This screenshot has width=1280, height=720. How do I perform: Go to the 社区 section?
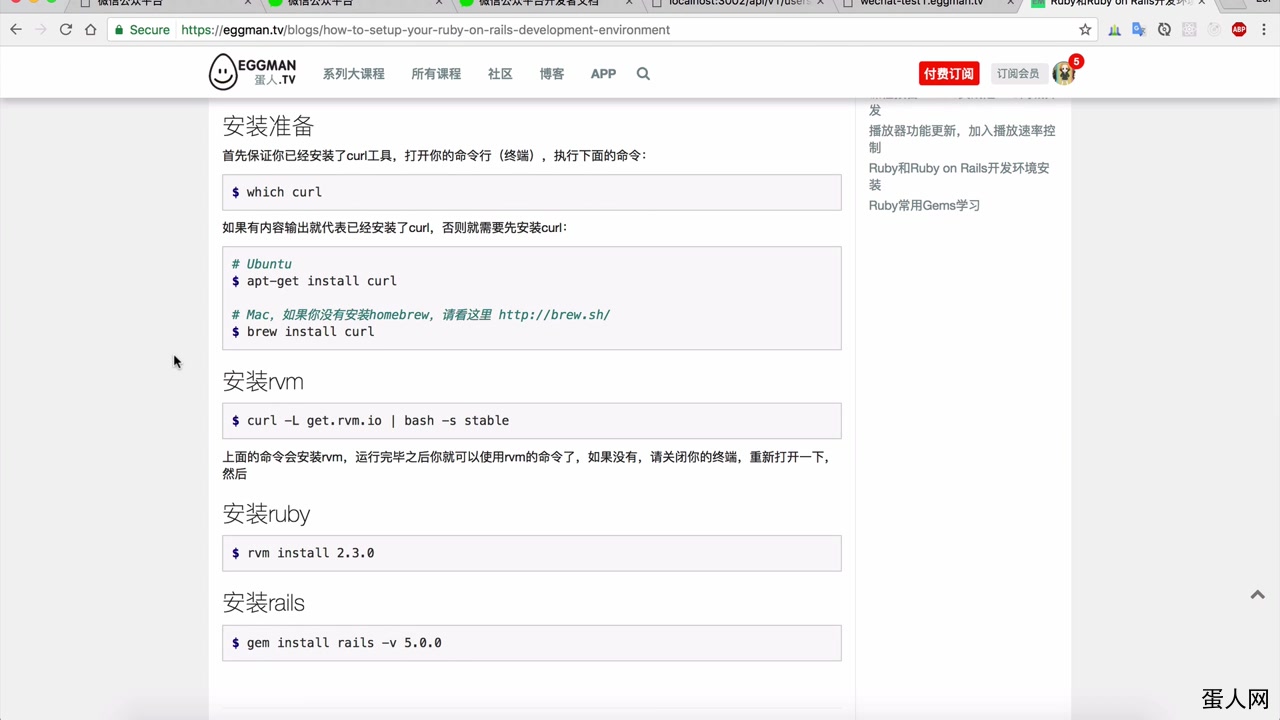[x=500, y=74]
